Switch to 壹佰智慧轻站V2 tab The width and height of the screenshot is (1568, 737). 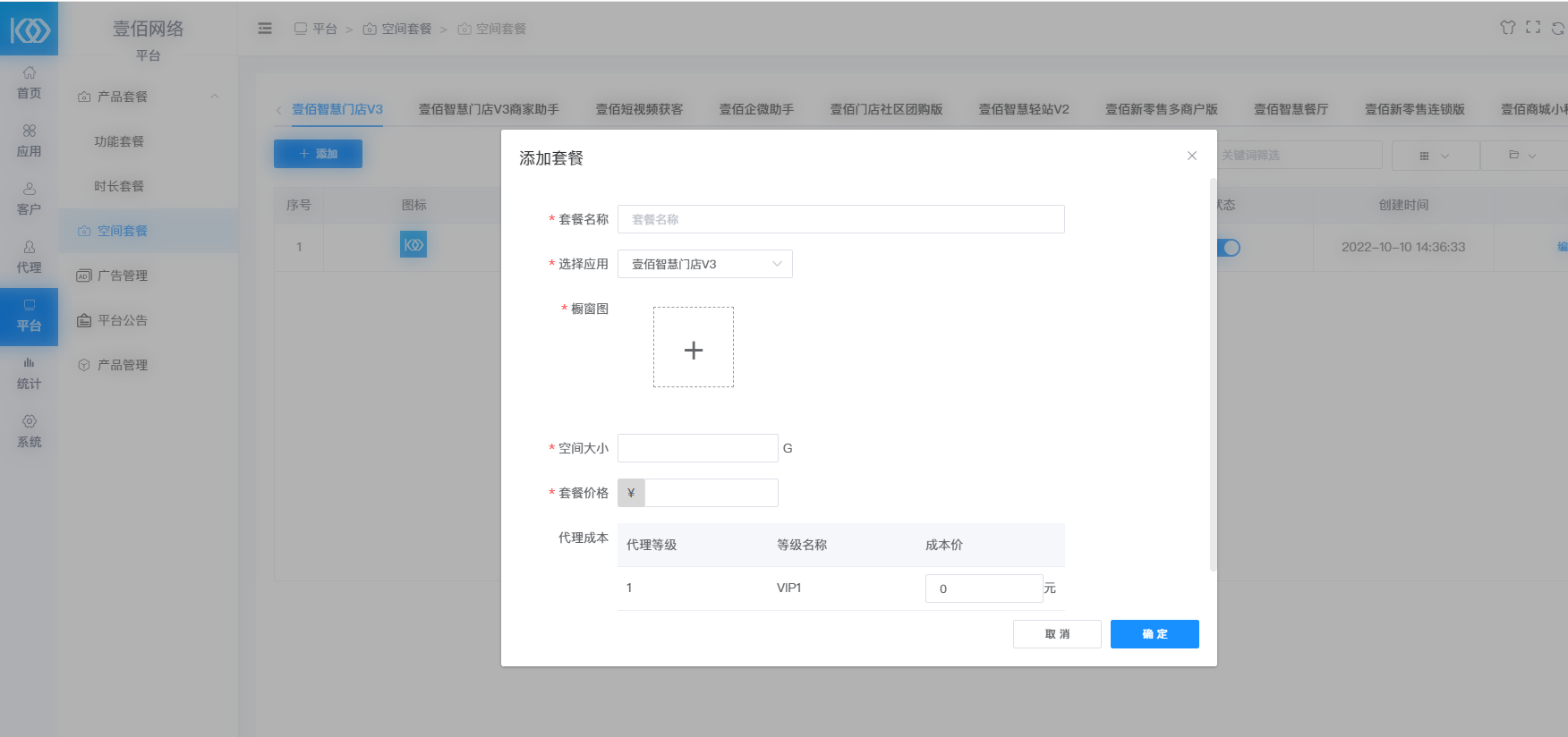tap(1024, 109)
